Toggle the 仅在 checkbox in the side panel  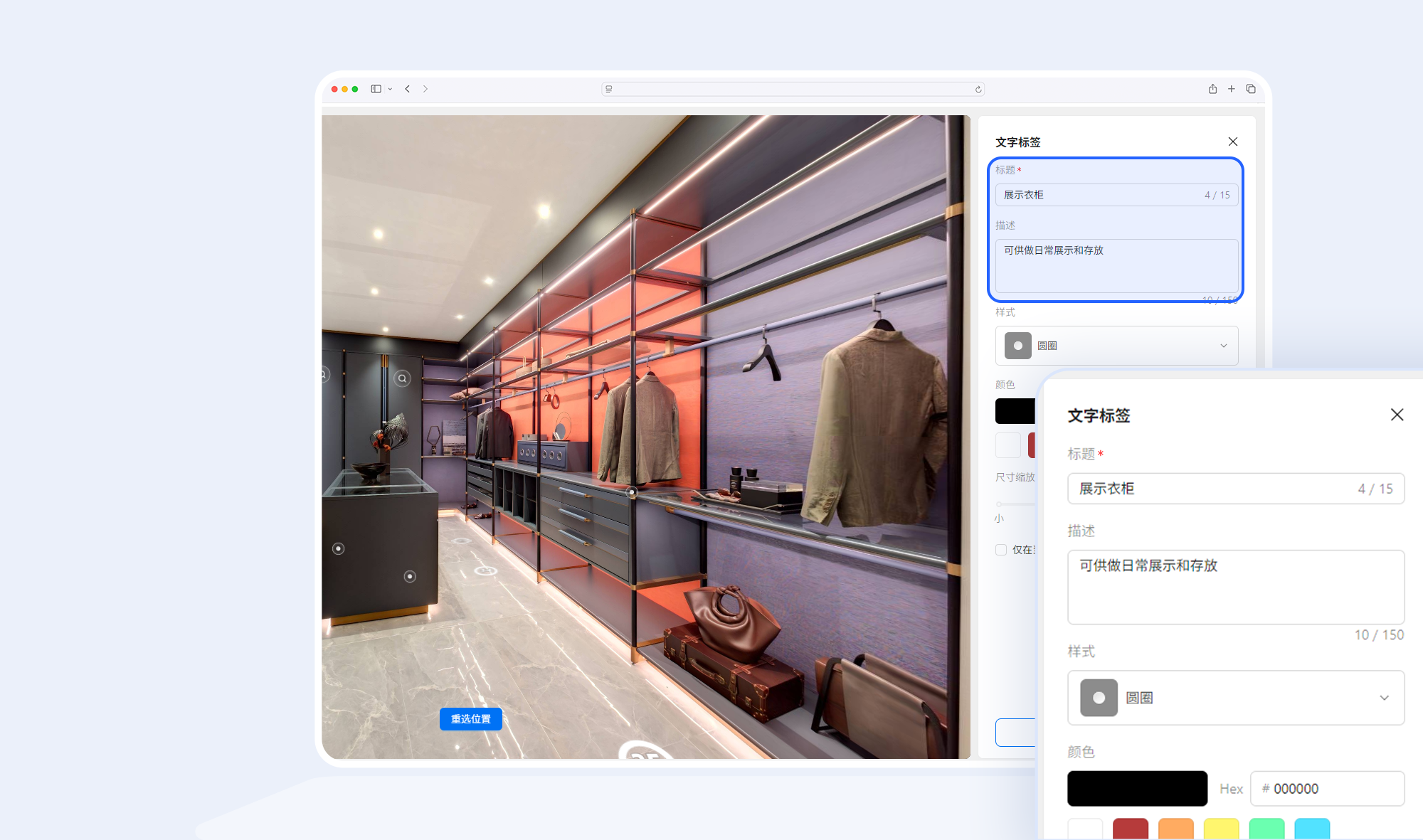click(x=1001, y=550)
